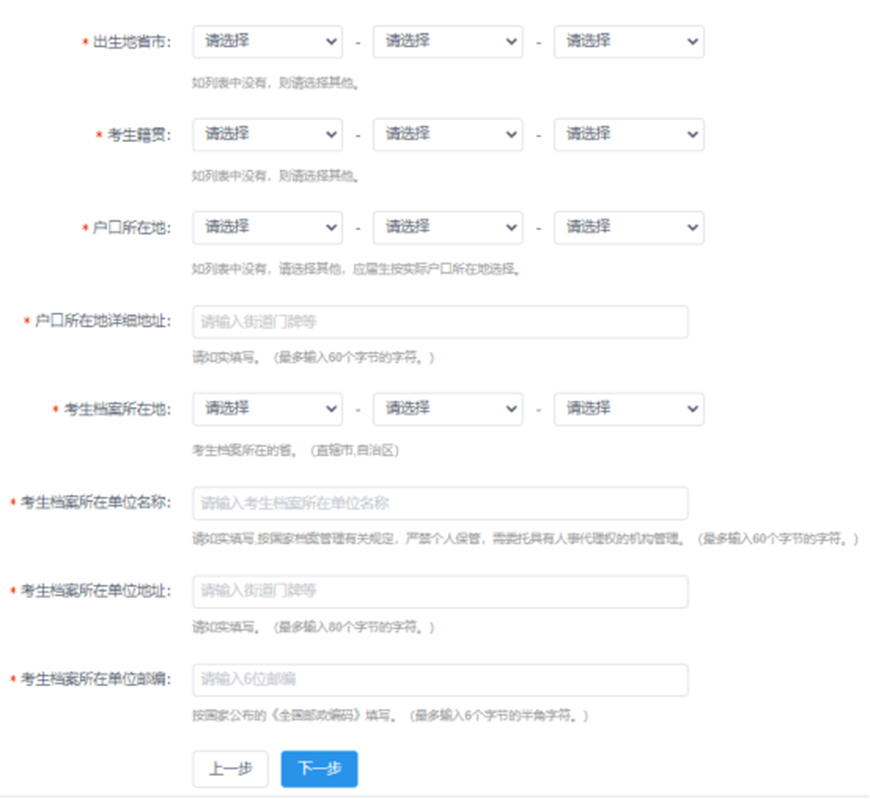The image size is (870, 799).
Task: Open third dropdown for 考生档案所在地
Action: tap(629, 409)
